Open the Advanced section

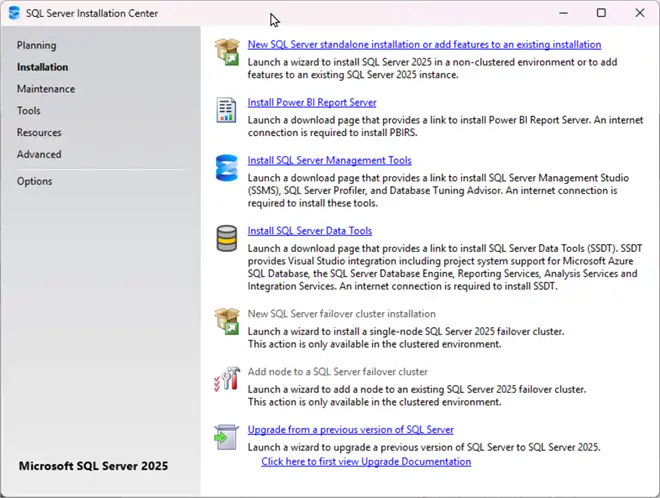pyautogui.click(x=39, y=154)
